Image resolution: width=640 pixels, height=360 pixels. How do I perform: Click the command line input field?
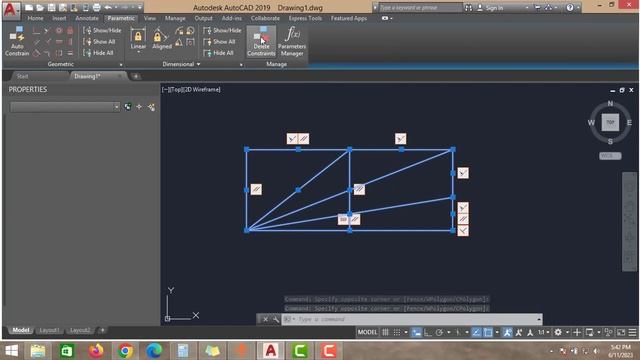click(412, 319)
